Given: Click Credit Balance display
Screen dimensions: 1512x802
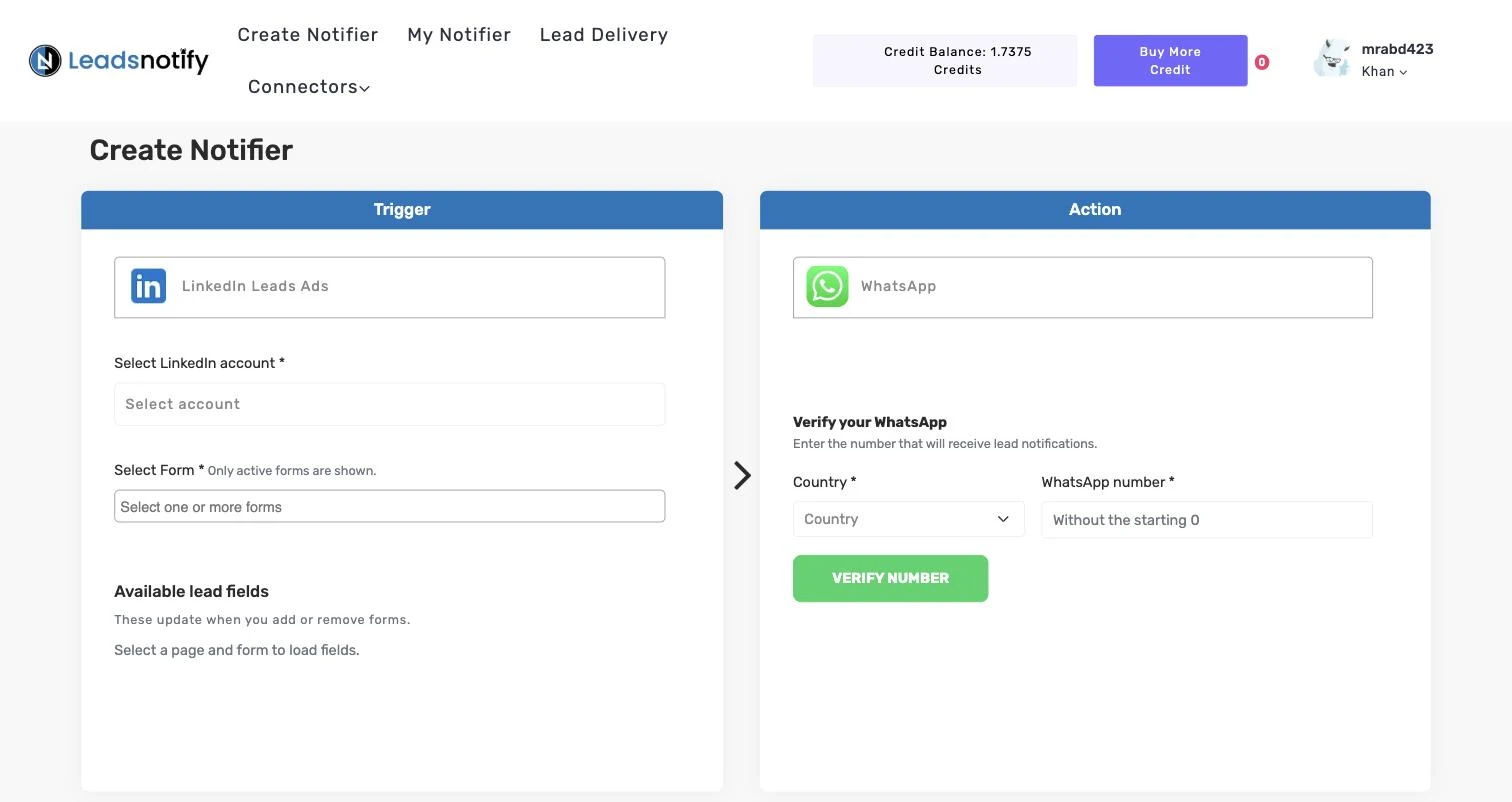Looking at the screenshot, I should (x=945, y=60).
